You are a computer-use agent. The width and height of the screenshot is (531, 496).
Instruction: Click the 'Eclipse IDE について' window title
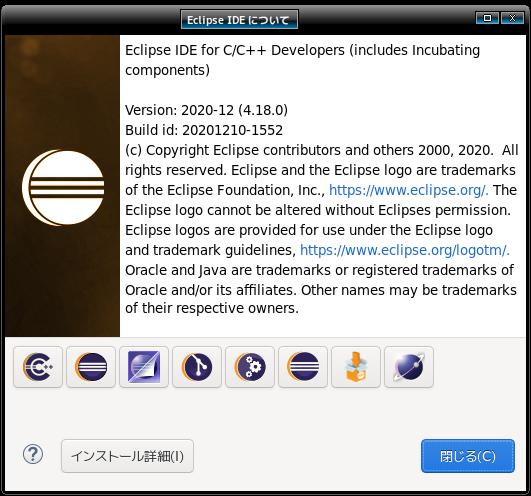point(239,20)
